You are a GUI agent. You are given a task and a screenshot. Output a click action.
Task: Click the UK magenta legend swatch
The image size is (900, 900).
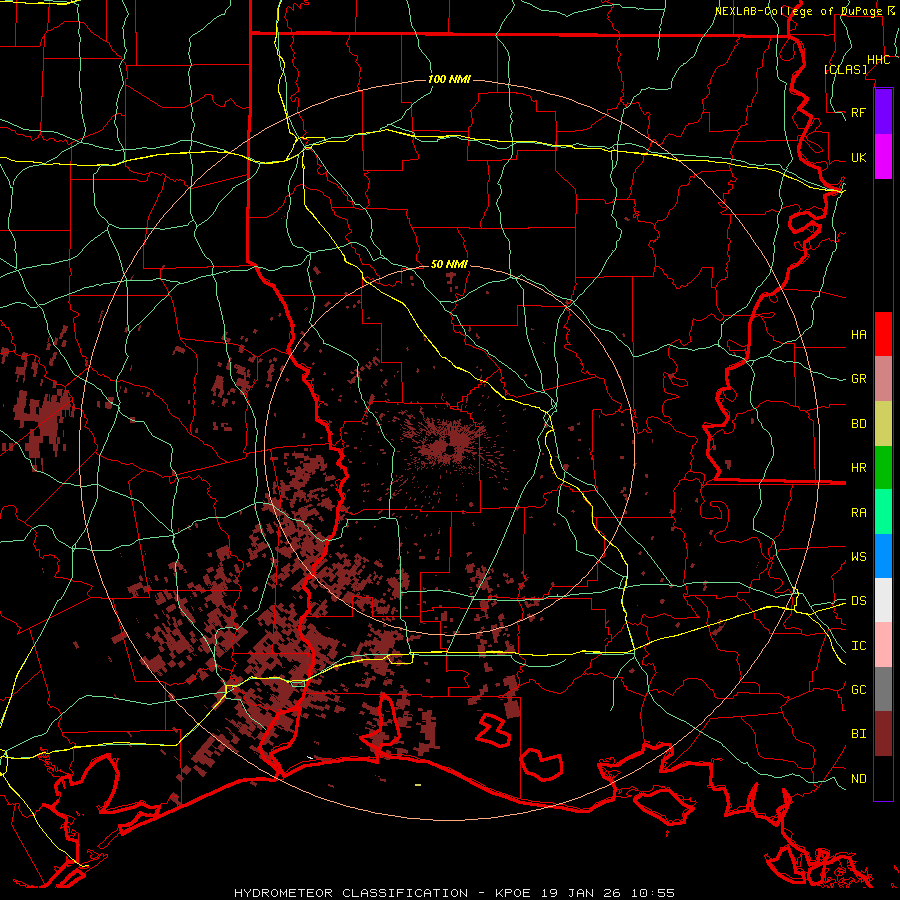point(883,157)
